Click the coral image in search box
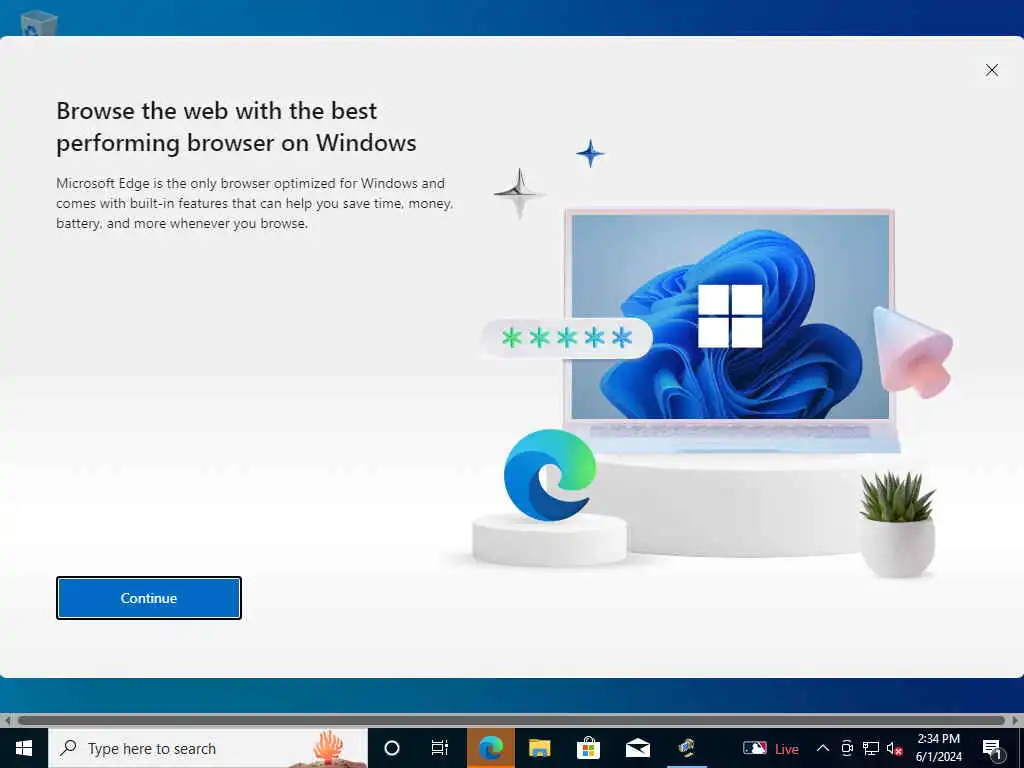Image resolution: width=1024 pixels, height=768 pixels. coord(329,748)
